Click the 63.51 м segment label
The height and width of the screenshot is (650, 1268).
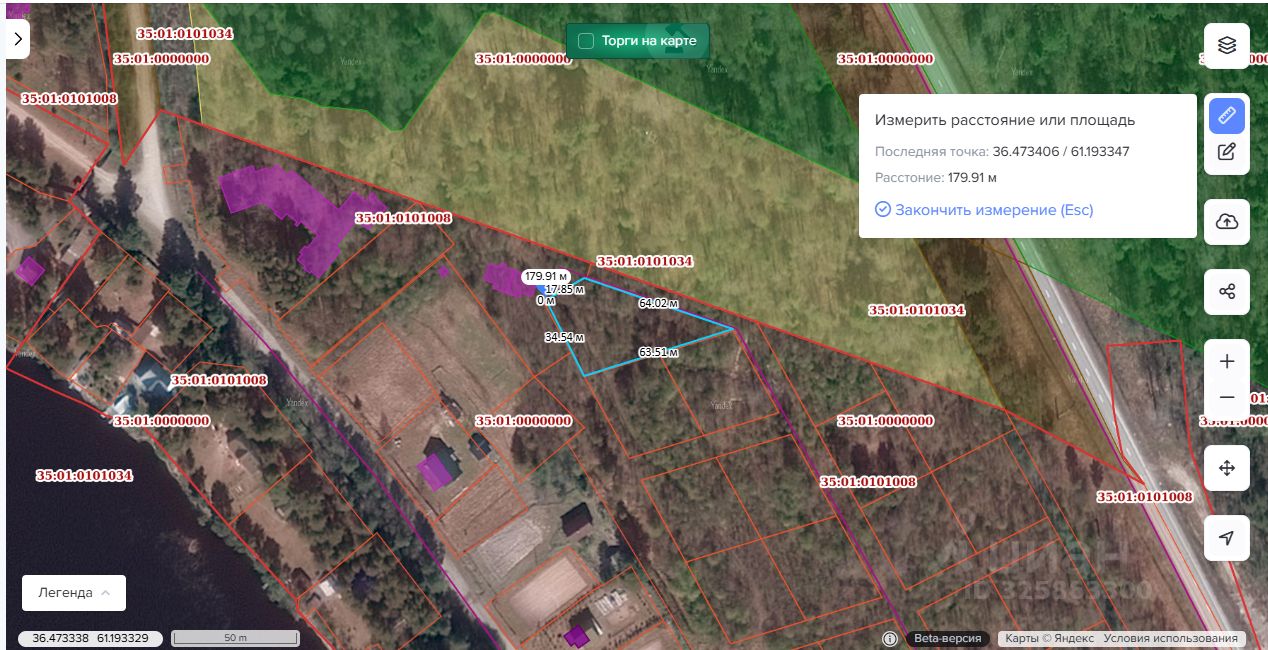tap(658, 352)
